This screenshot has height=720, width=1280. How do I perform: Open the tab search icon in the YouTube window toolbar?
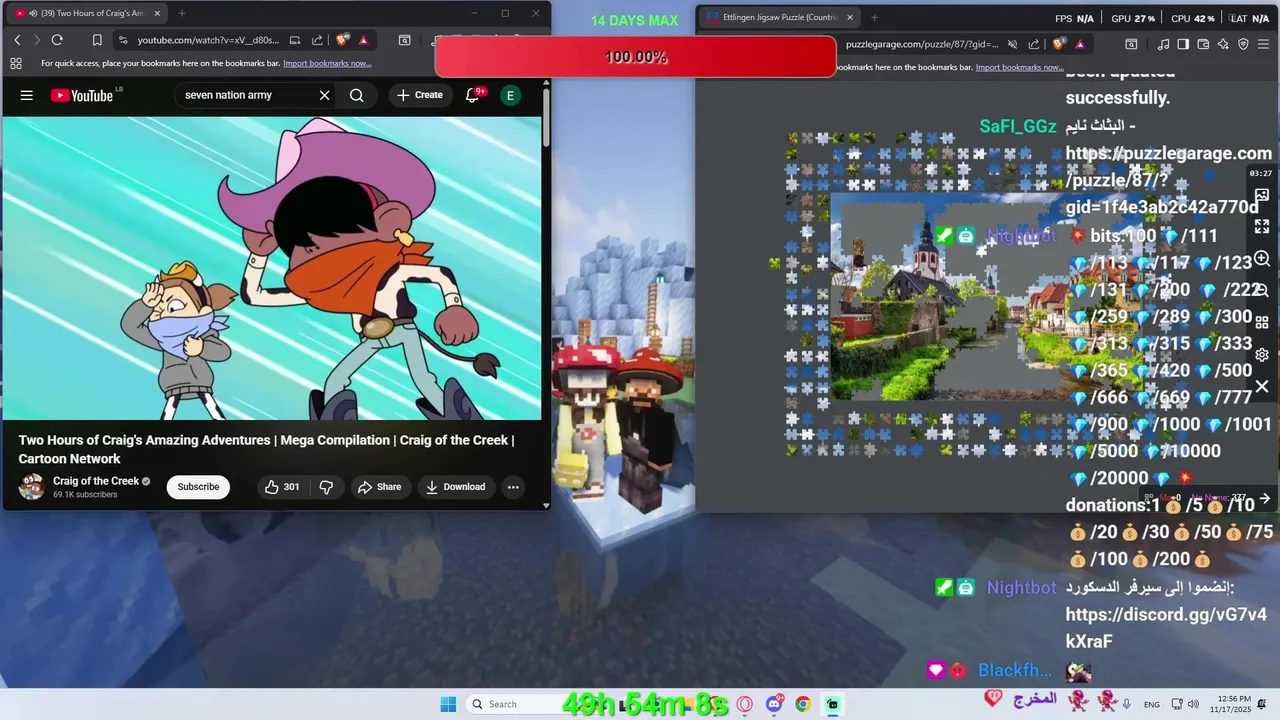pyautogui.click(x=404, y=40)
